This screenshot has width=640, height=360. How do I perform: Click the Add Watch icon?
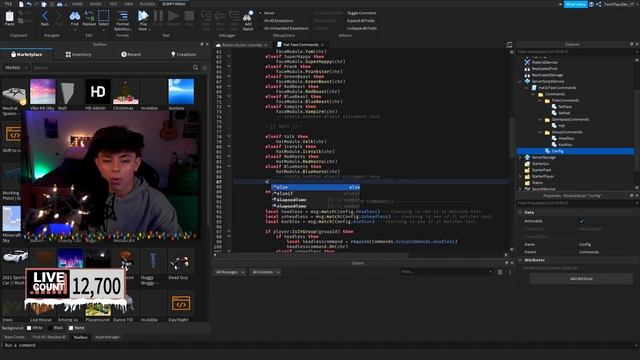pos(247,16)
